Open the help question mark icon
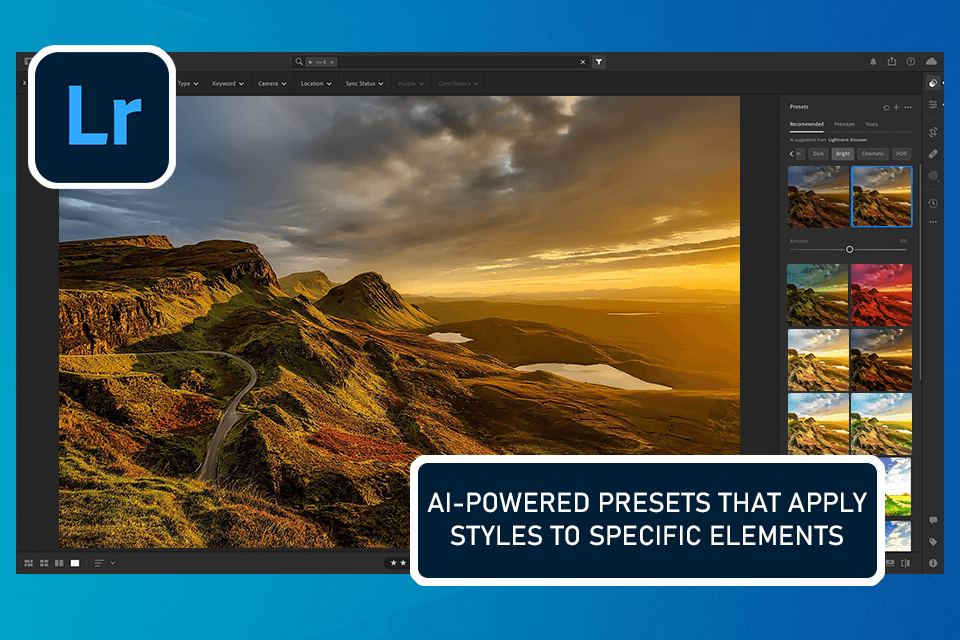Screen dimensions: 960x640 coord(911,61)
